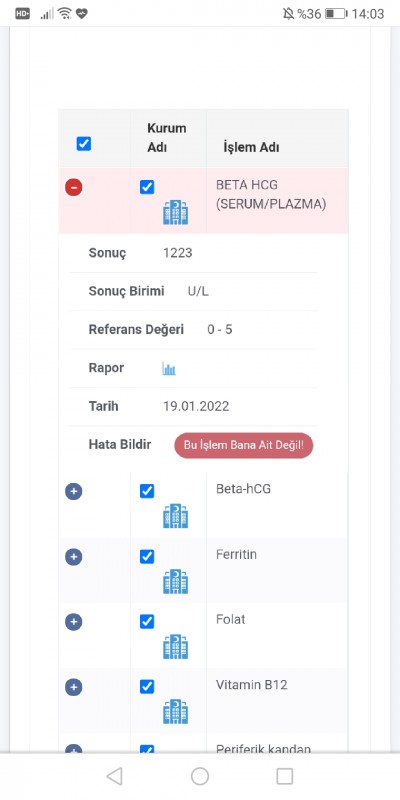
Task: Open the Rapor chart icon
Action: (169, 368)
